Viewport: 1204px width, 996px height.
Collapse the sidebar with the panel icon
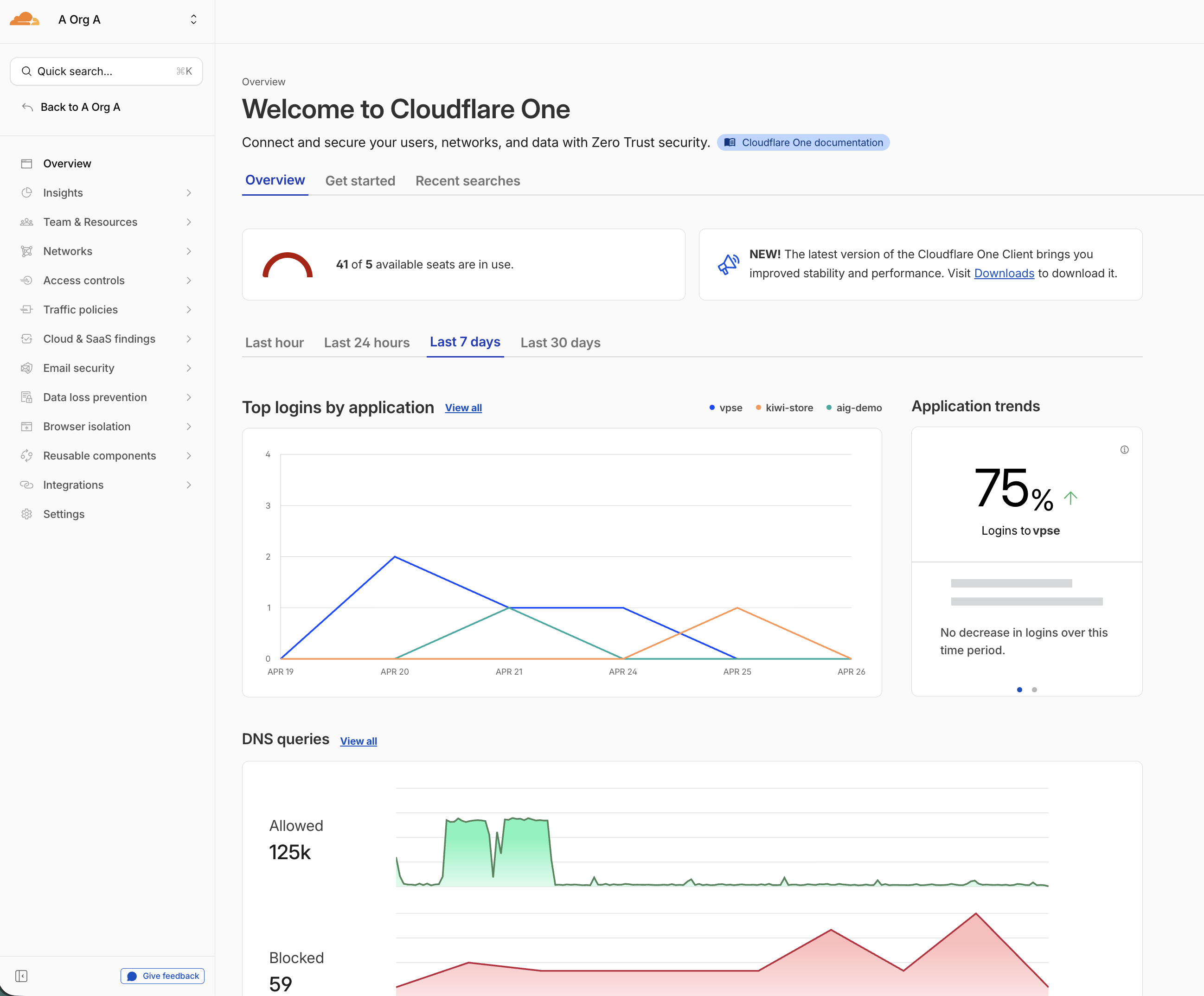point(21,977)
